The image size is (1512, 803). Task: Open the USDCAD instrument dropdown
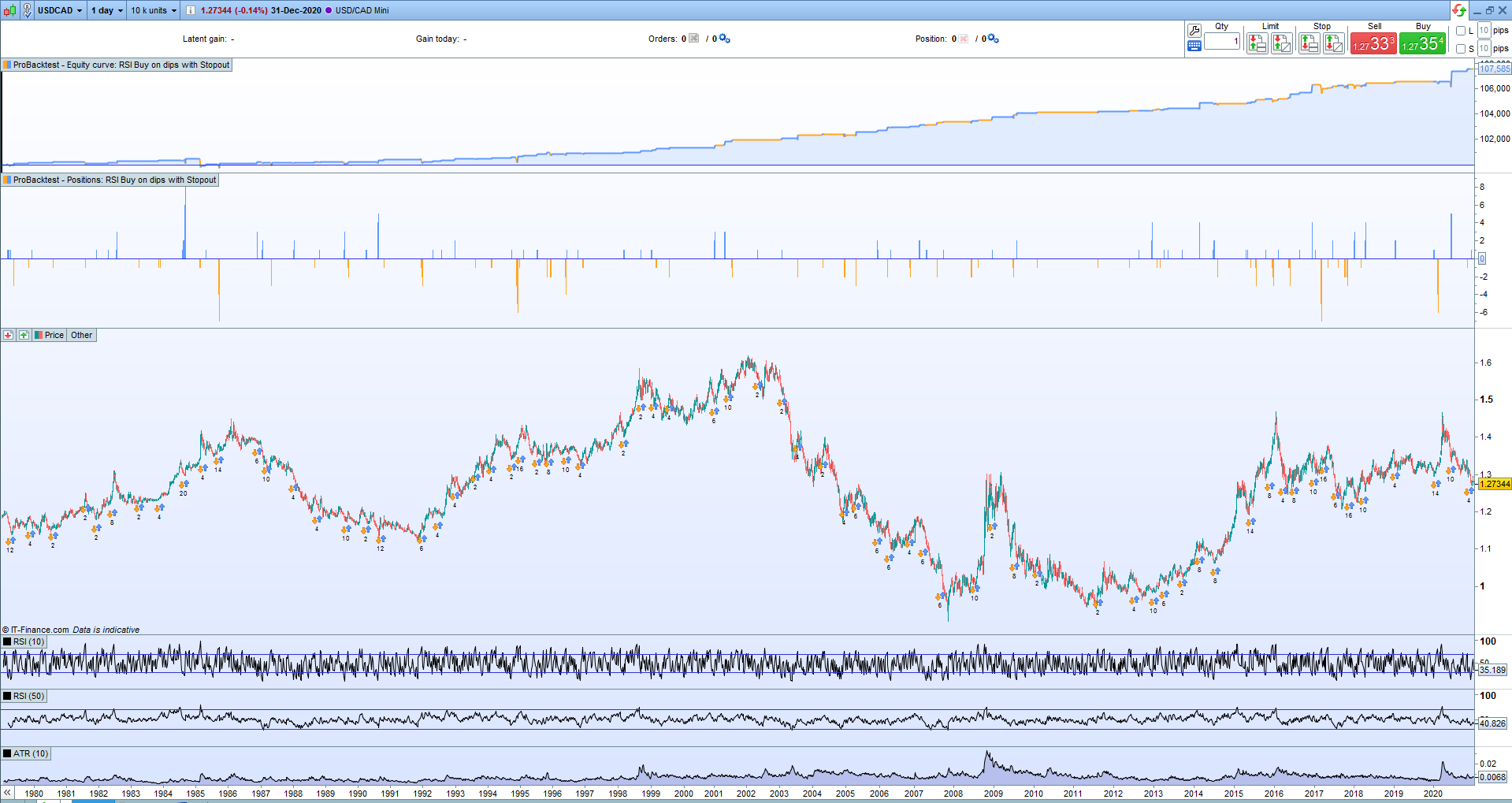60,10
